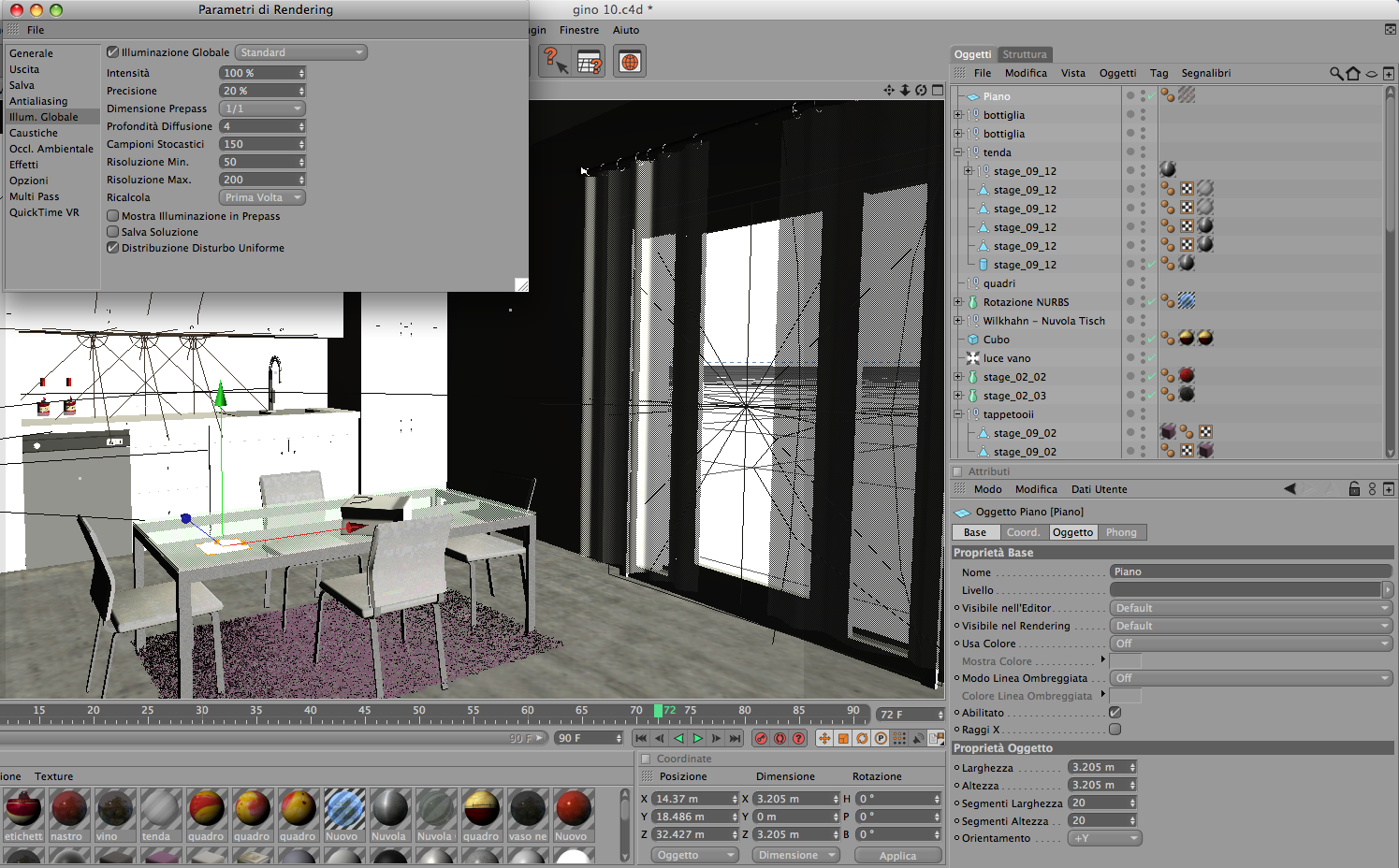Click the context help question-mark cursor icon
1399x868 pixels.
point(555,61)
